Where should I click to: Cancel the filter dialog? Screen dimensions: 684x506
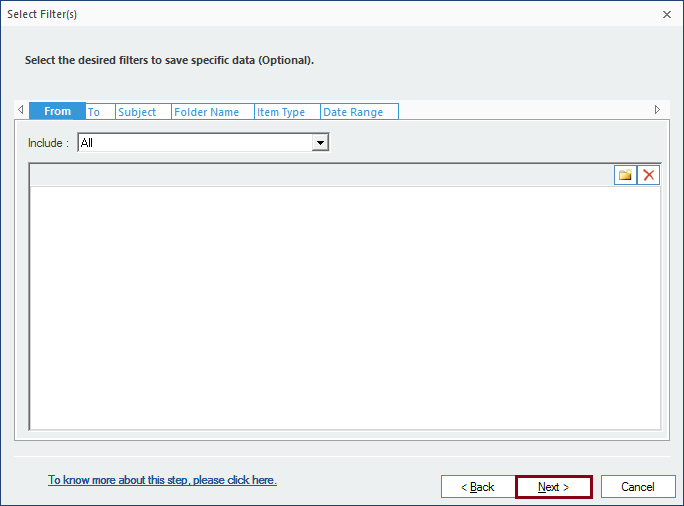click(638, 487)
